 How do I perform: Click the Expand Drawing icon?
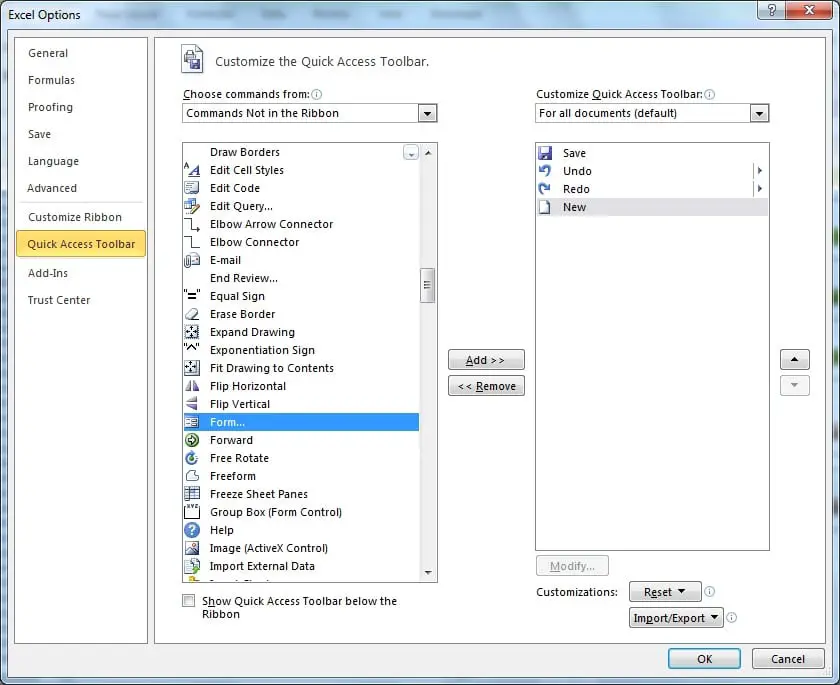point(192,332)
